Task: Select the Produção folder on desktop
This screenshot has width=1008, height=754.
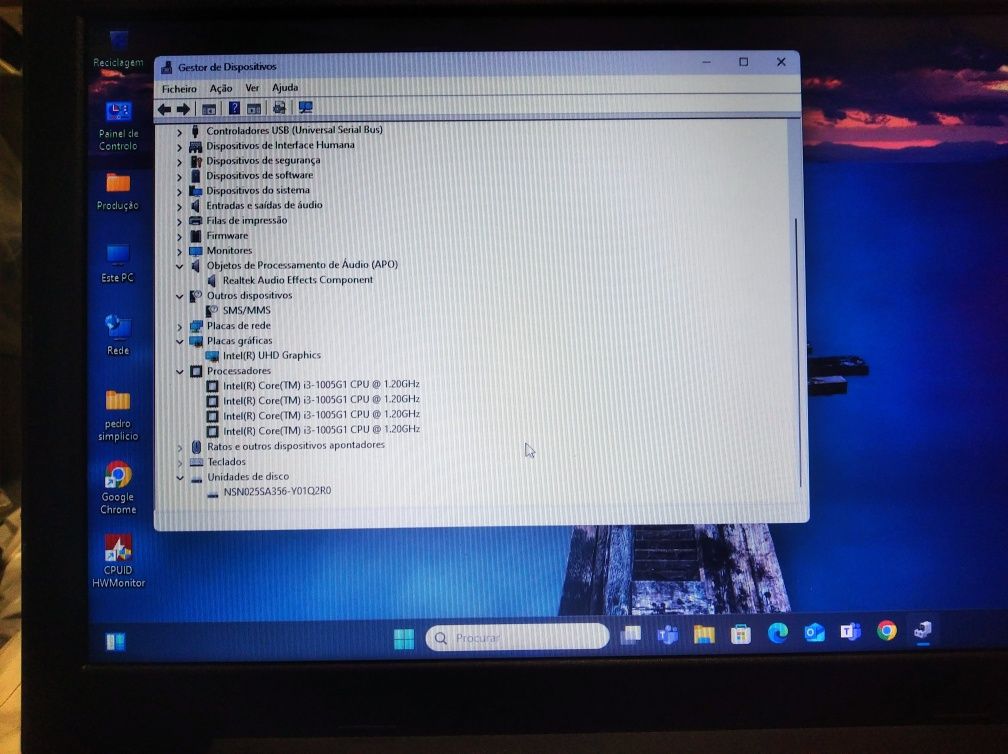Action: pyautogui.click(x=118, y=192)
